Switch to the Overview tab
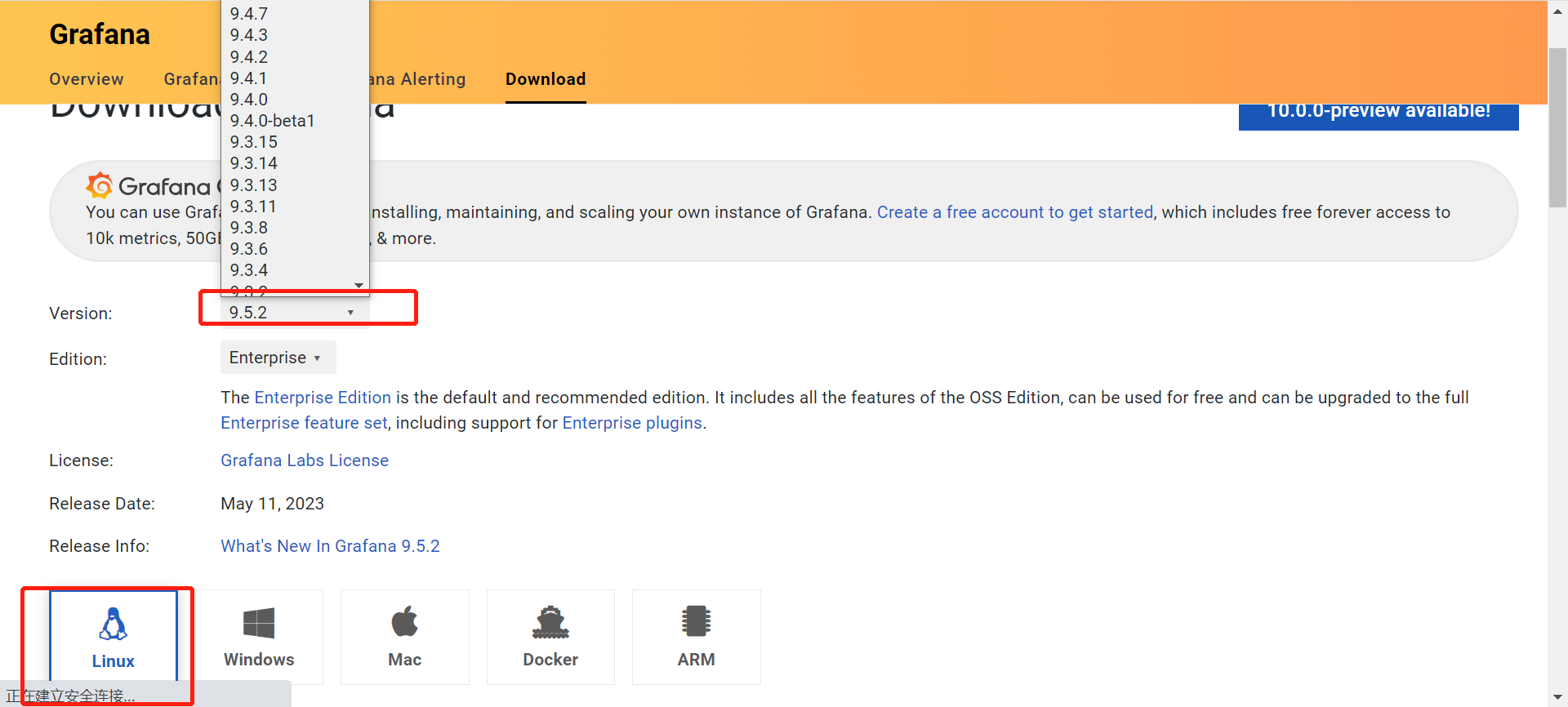 pyautogui.click(x=87, y=79)
